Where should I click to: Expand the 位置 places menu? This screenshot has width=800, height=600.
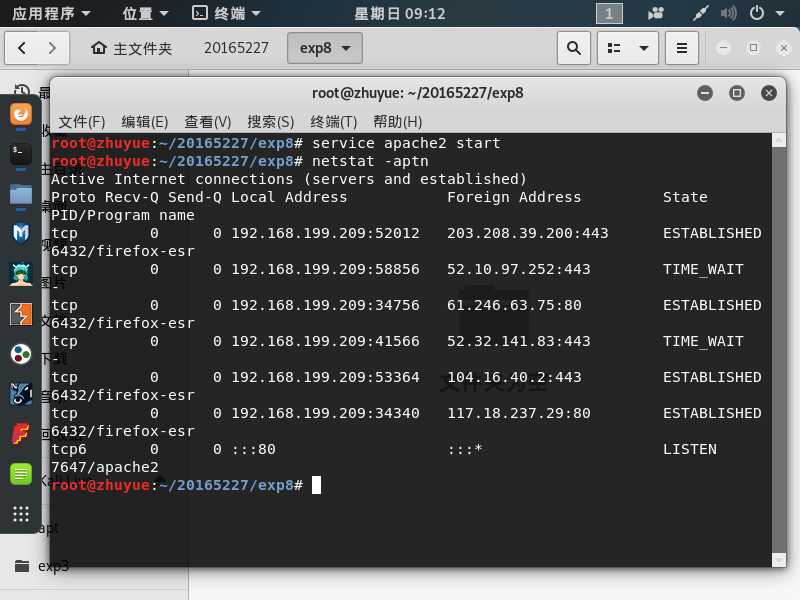click(145, 13)
